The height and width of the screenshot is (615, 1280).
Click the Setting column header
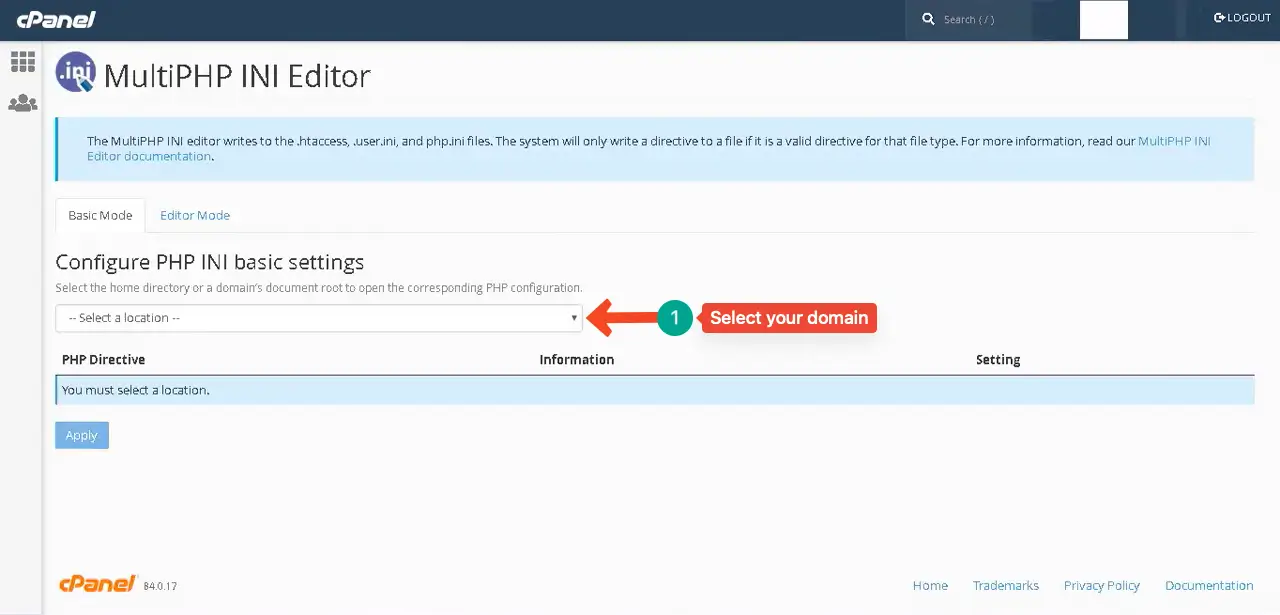click(997, 359)
